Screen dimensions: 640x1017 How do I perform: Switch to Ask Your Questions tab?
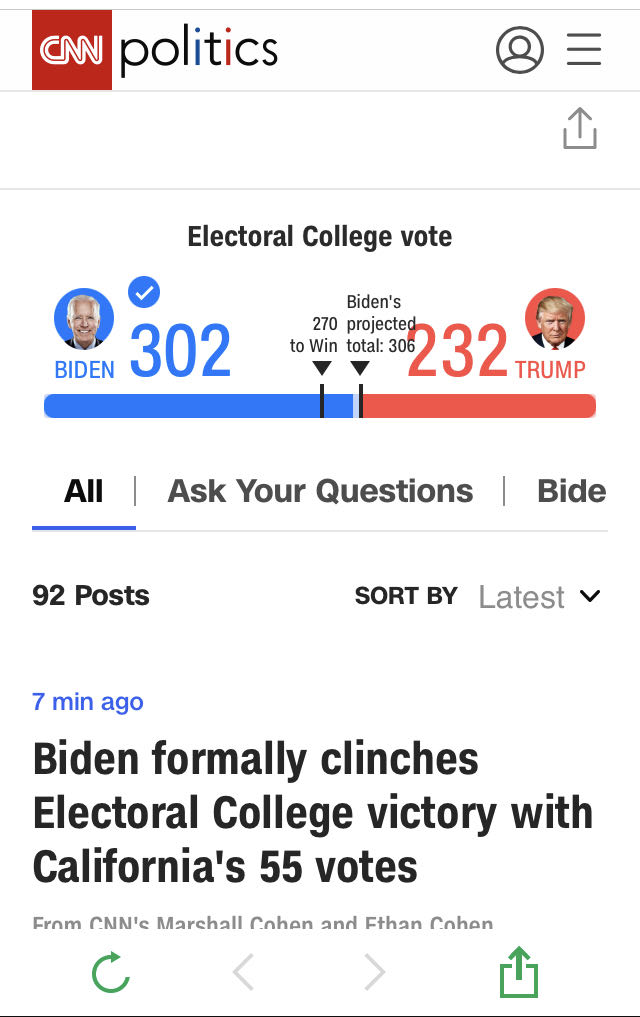(x=320, y=491)
